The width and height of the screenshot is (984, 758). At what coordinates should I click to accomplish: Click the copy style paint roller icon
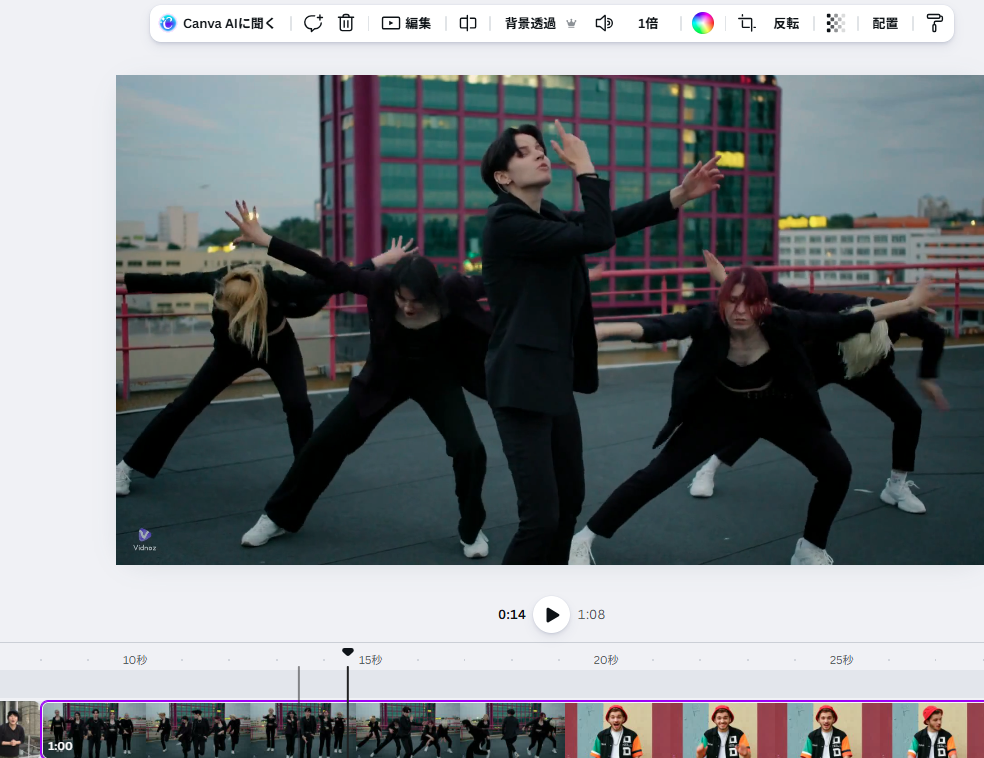click(934, 23)
